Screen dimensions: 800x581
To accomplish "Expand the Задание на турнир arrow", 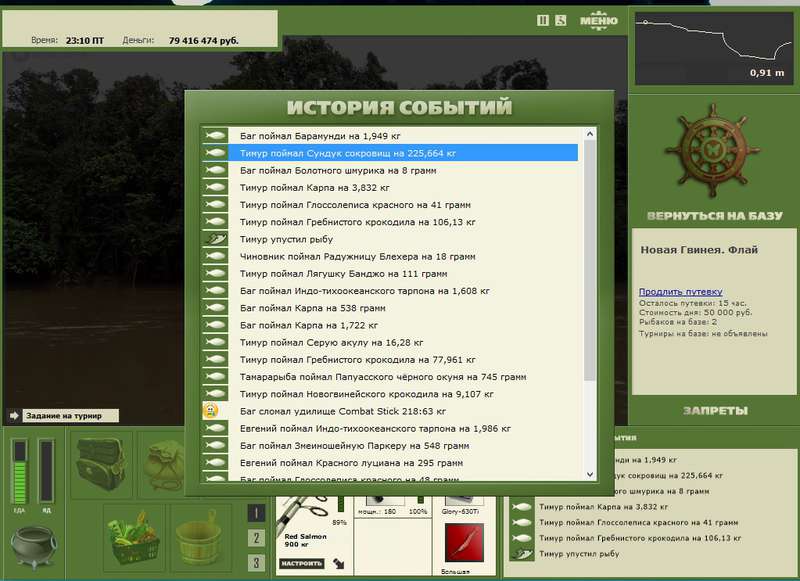I will (14, 416).
